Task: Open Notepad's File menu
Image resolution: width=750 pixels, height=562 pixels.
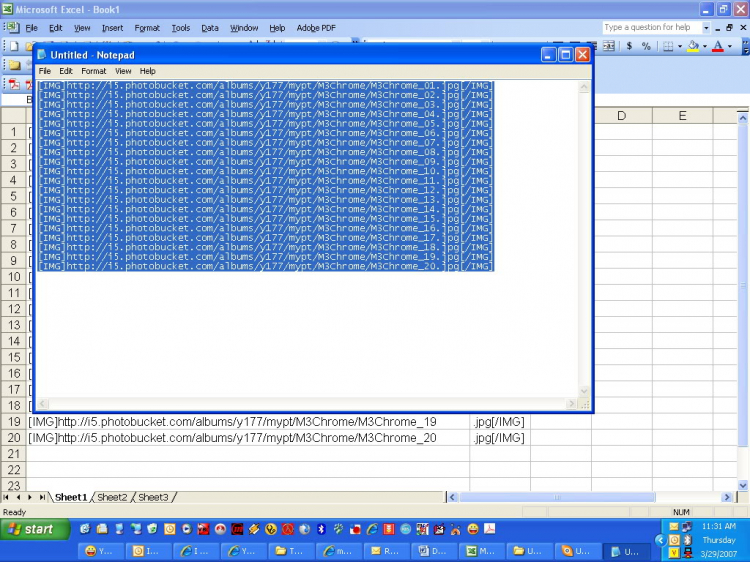Action: 44,71
